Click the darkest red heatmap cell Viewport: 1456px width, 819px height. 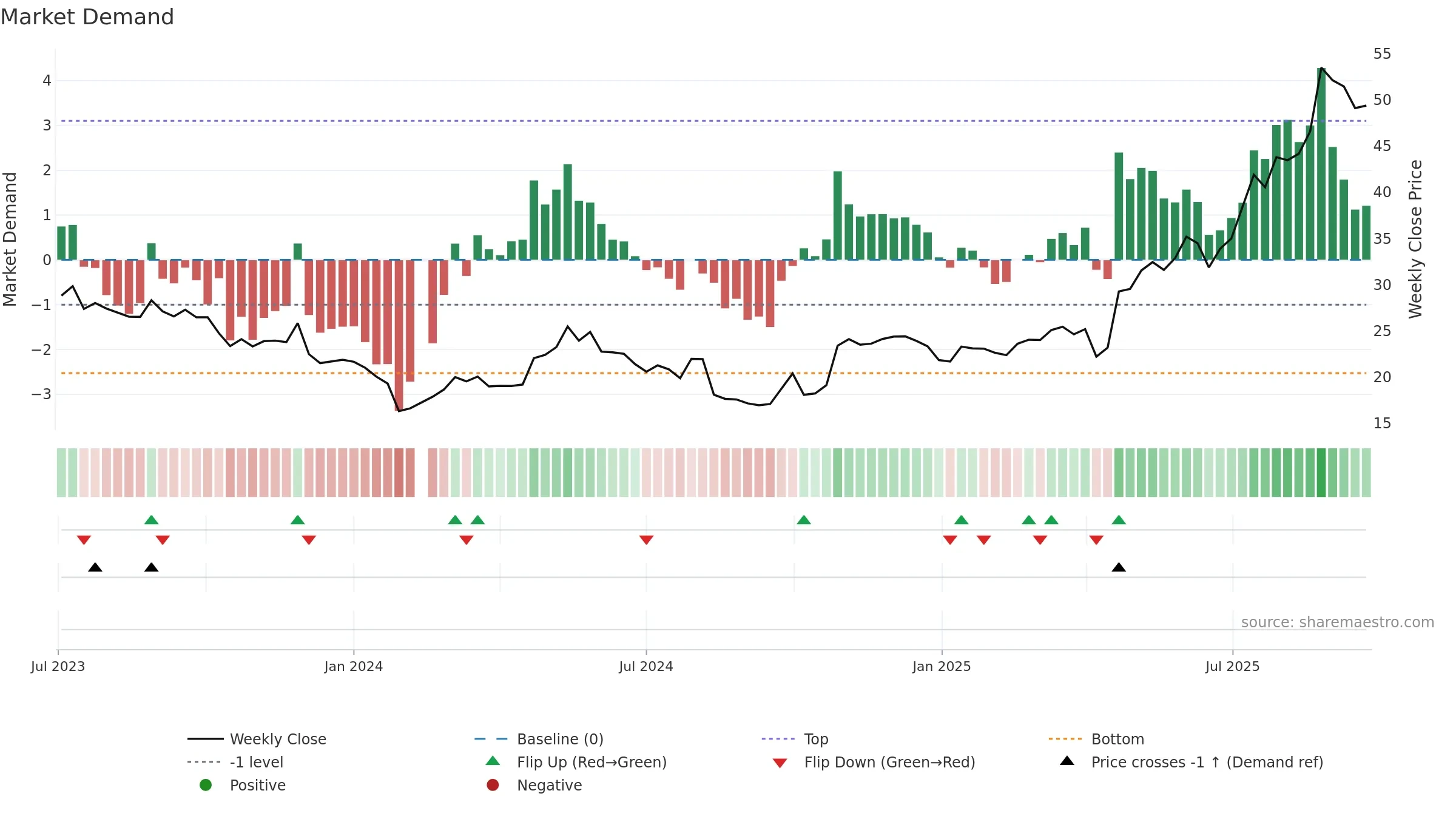click(399, 473)
